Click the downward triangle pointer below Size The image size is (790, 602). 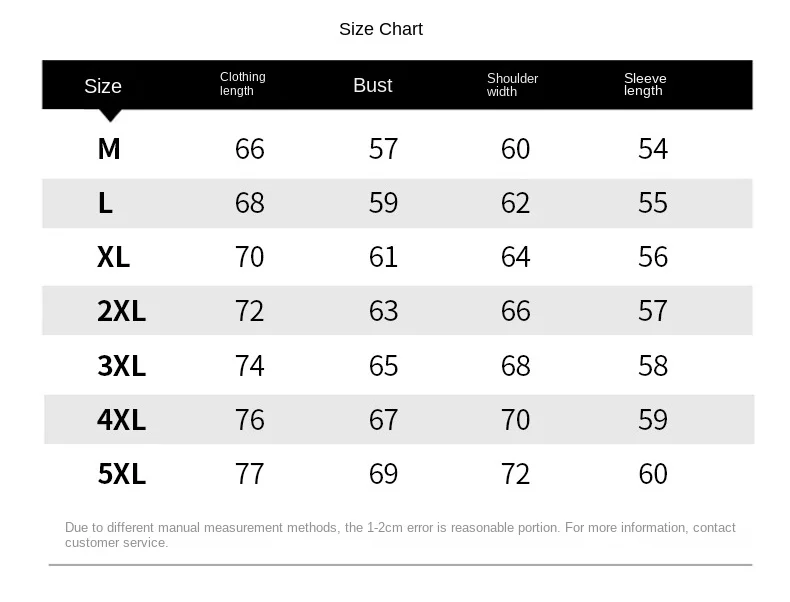[109, 115]
